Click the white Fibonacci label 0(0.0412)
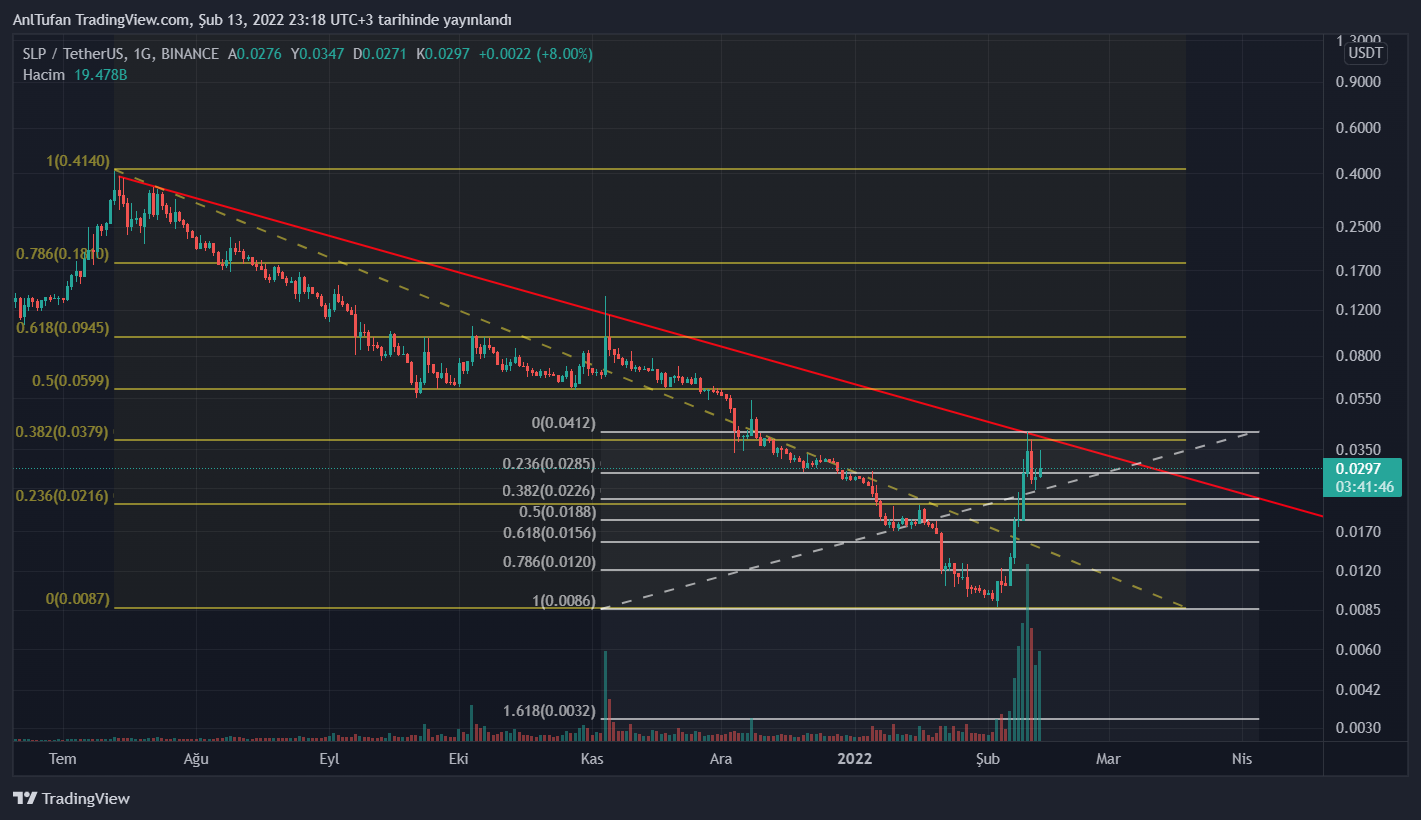 click(563, 423)
